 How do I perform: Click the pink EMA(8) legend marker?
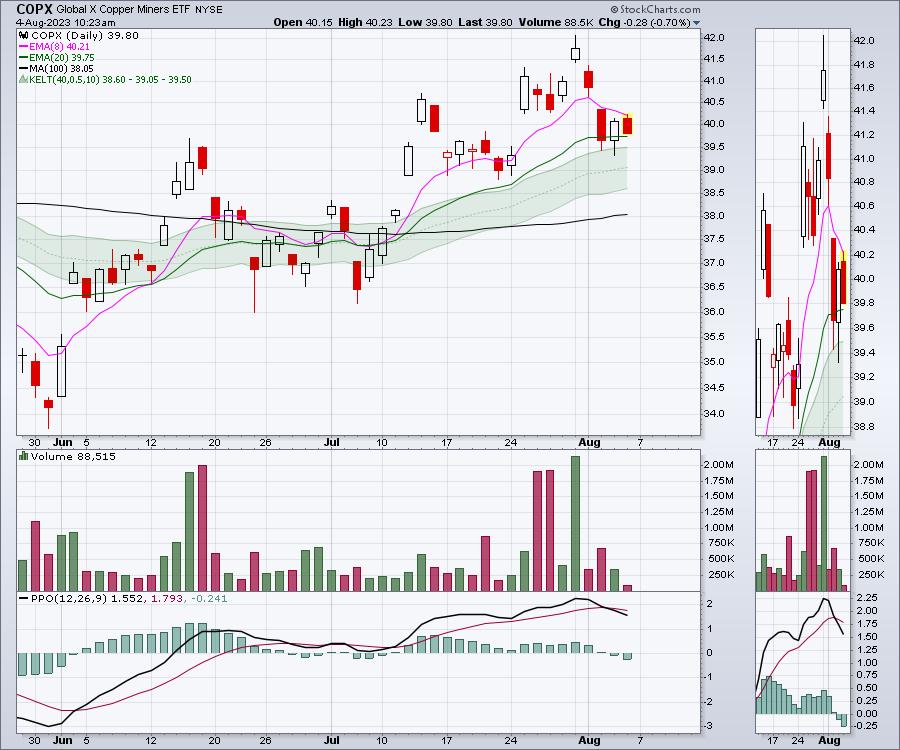pyautogui.click(x=23, y=48)
